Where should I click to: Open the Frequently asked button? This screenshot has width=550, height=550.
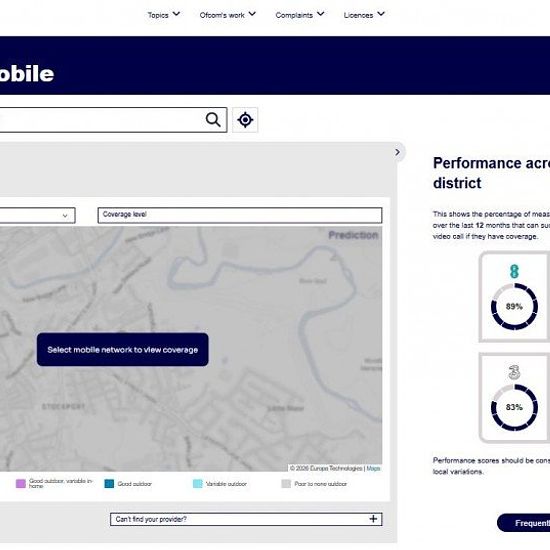[x=524, y=523]
